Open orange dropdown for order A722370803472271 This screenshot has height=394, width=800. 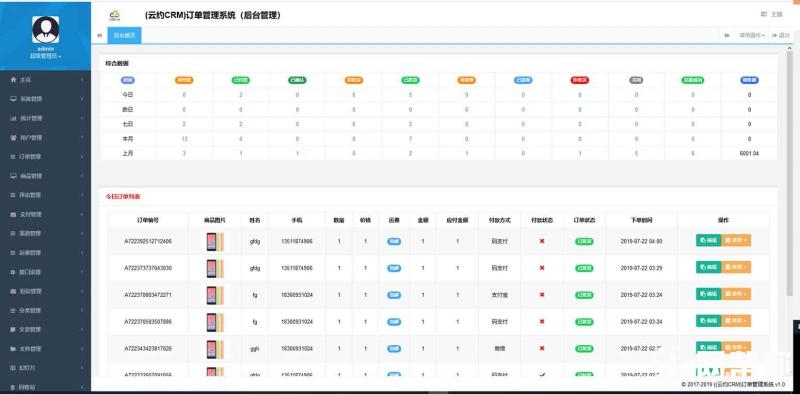tap(736, 294)
